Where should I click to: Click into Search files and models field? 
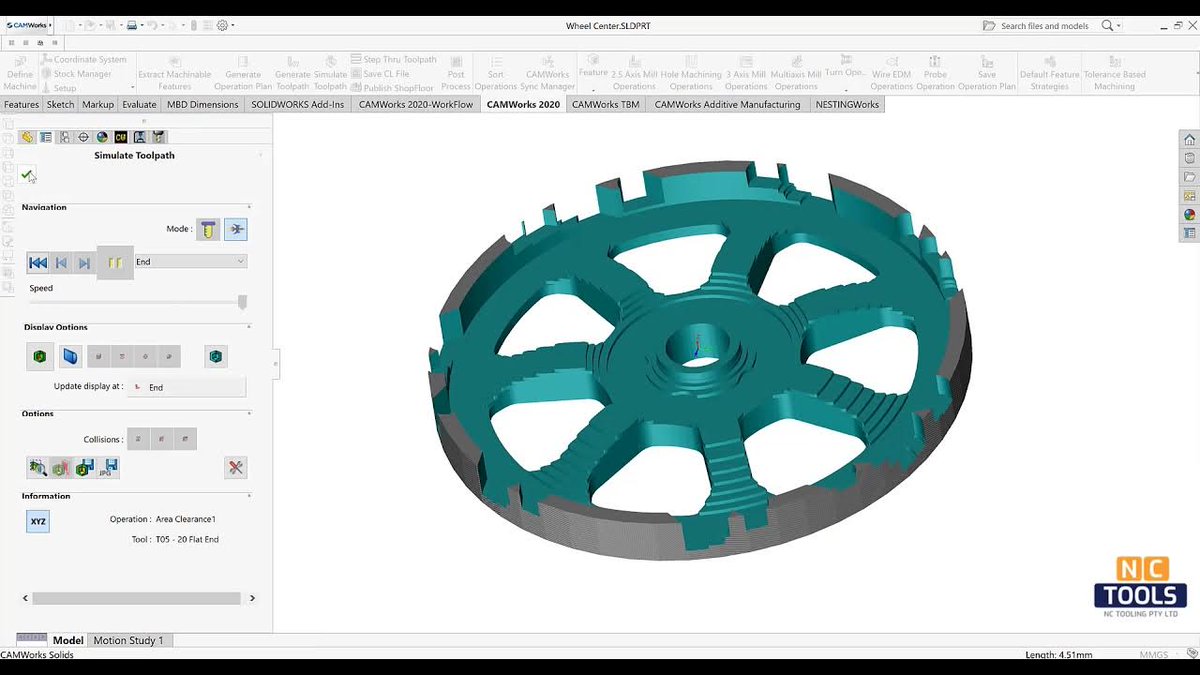[1045, 25]
